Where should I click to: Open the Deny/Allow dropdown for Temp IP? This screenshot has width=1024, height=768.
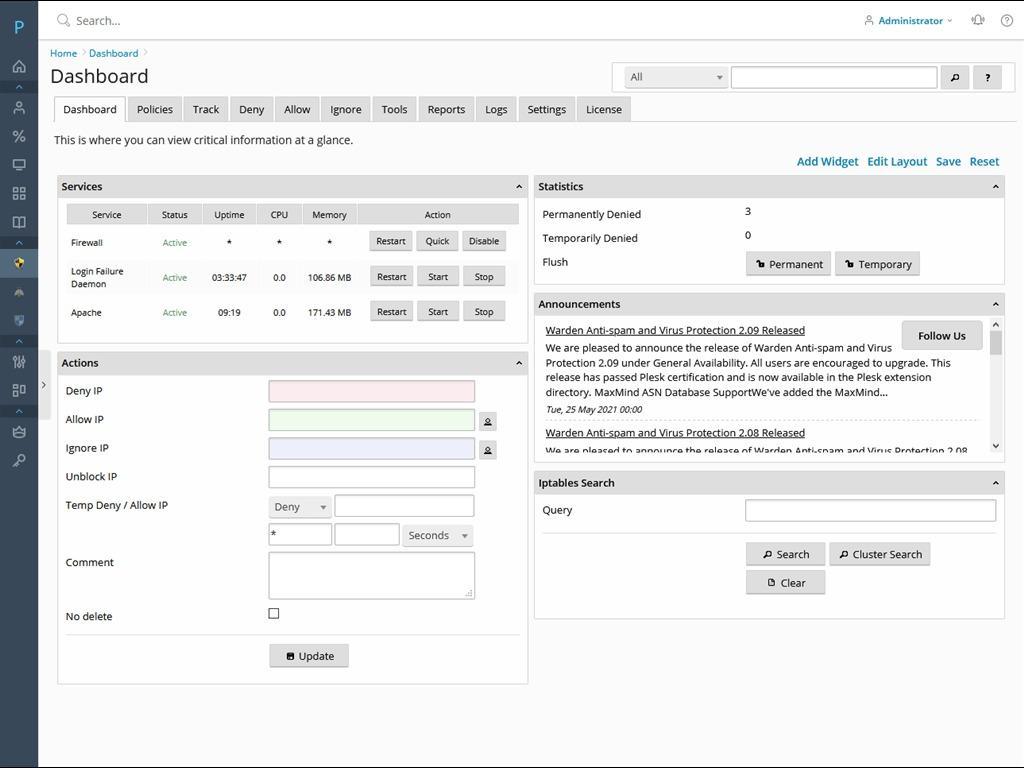(300, 507)
